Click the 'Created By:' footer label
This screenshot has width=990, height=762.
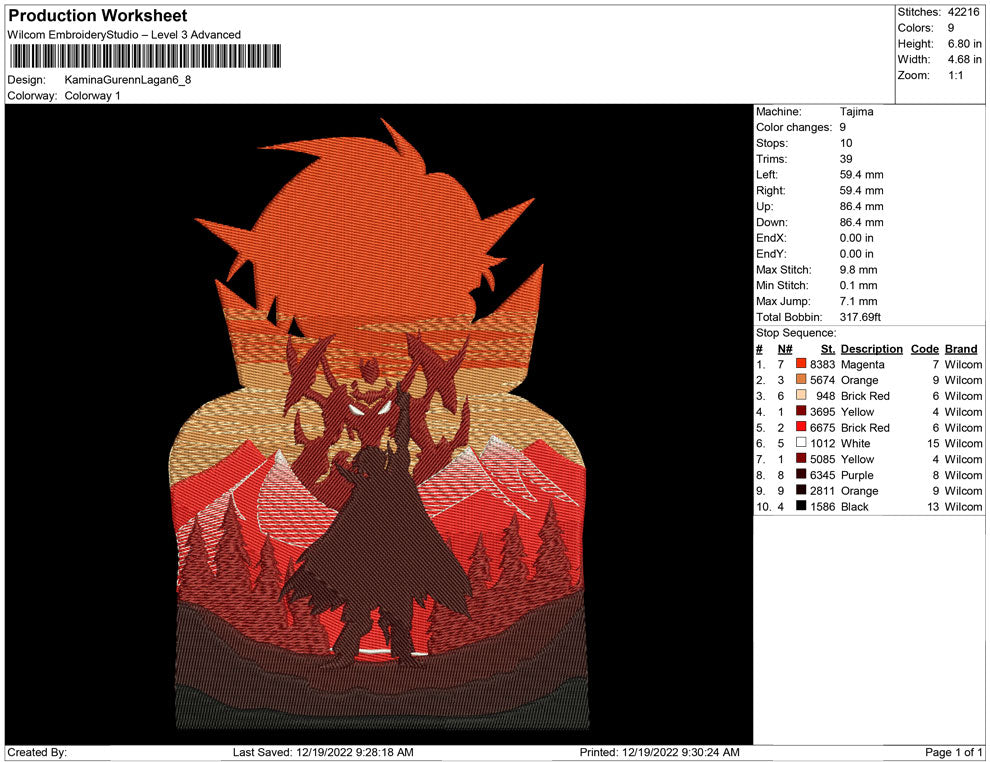click(37, 752)
